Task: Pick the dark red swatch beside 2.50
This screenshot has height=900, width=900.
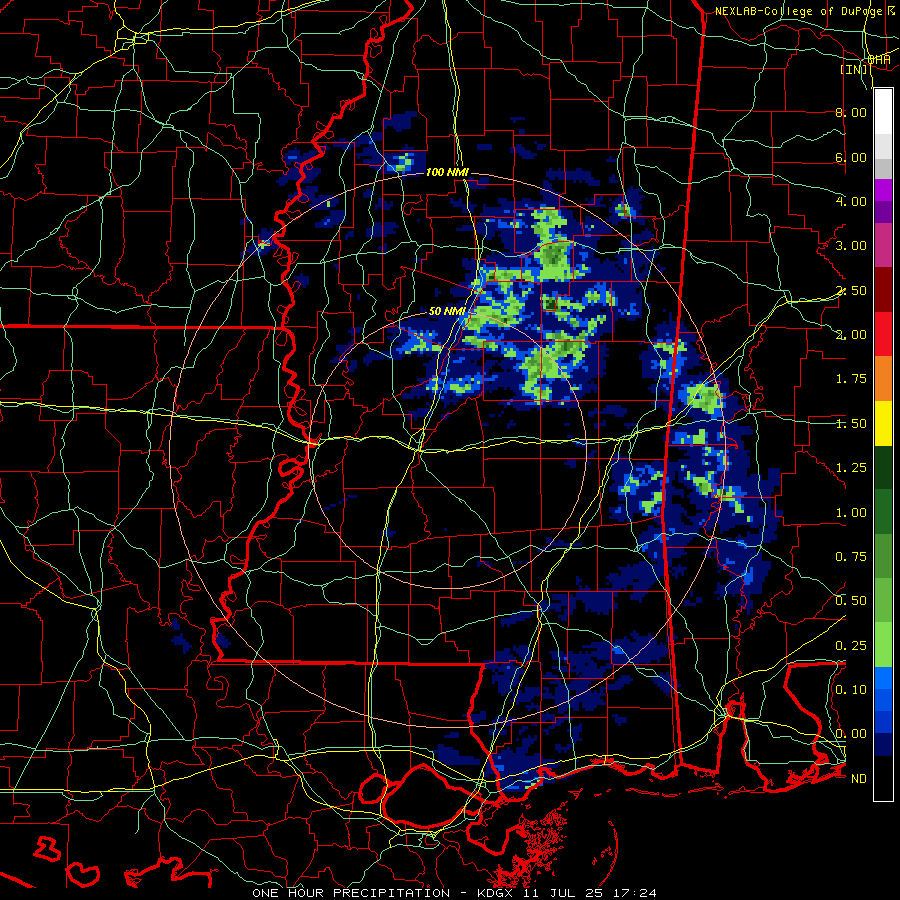Action: pyautogui.click(x=883, y=290)
